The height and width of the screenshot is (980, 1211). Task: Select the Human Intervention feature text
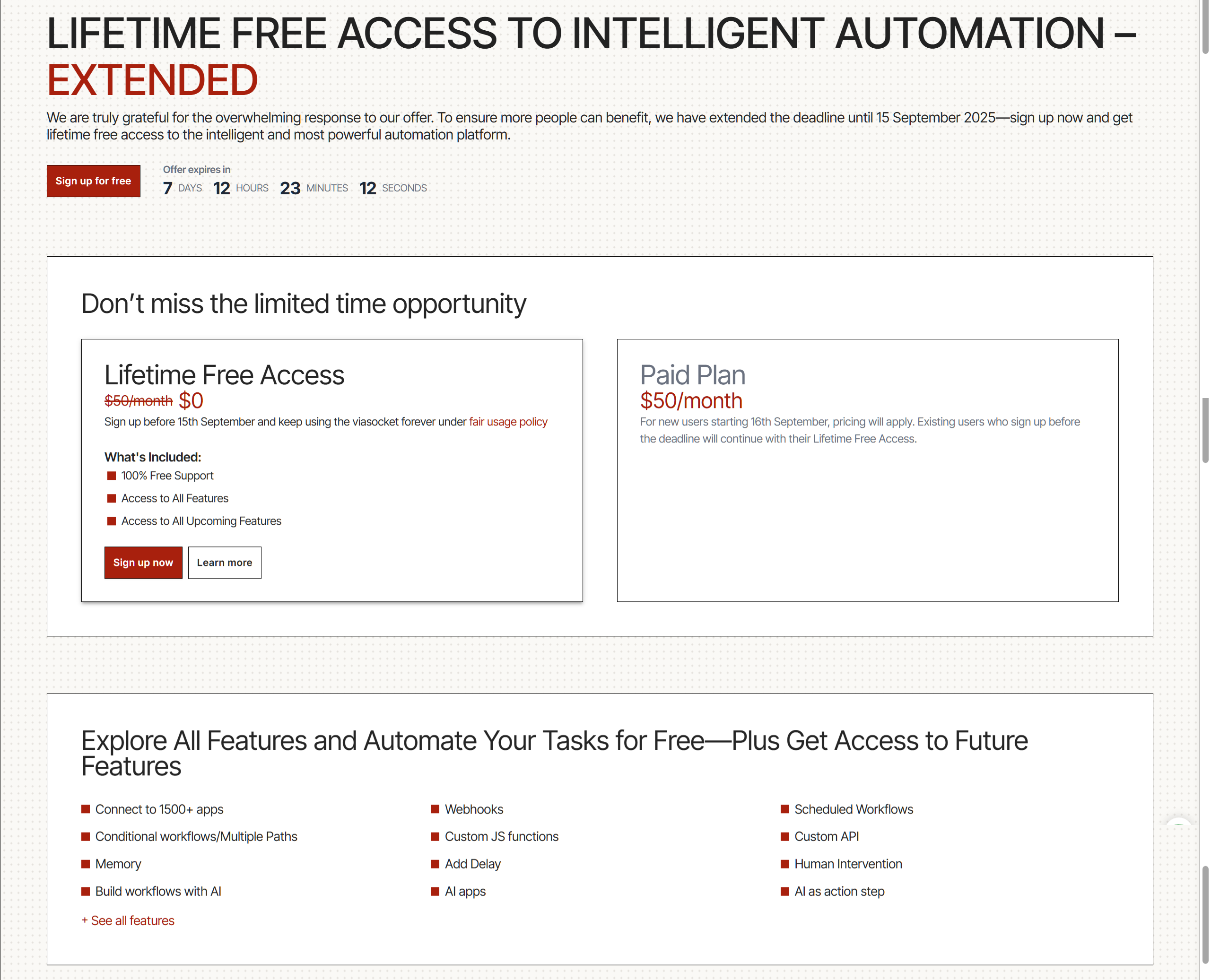847,864
